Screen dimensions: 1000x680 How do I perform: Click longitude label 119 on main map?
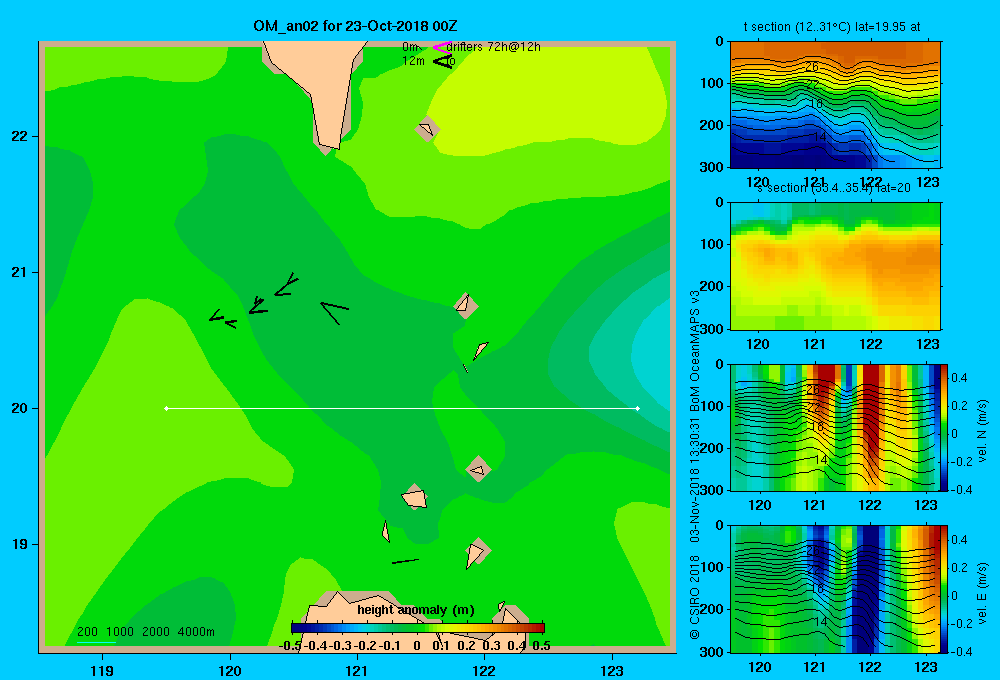[102, 670]
